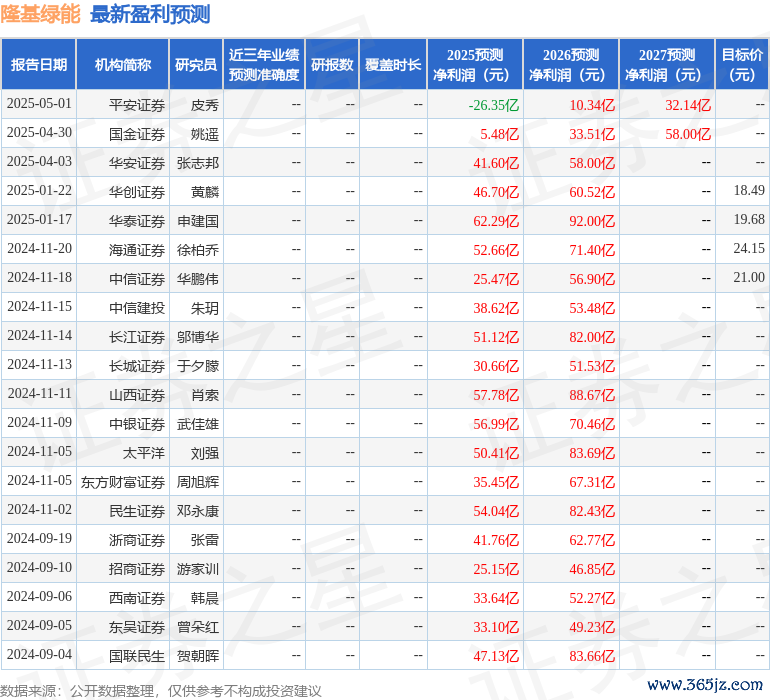Click the 目标价(元) column header
The image size is (770, 700).
pos(742,64)
